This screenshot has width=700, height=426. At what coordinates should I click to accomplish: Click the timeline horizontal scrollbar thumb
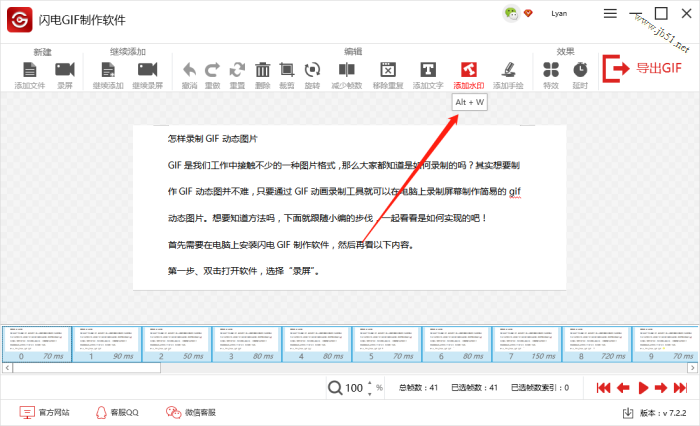pos(87,368)
